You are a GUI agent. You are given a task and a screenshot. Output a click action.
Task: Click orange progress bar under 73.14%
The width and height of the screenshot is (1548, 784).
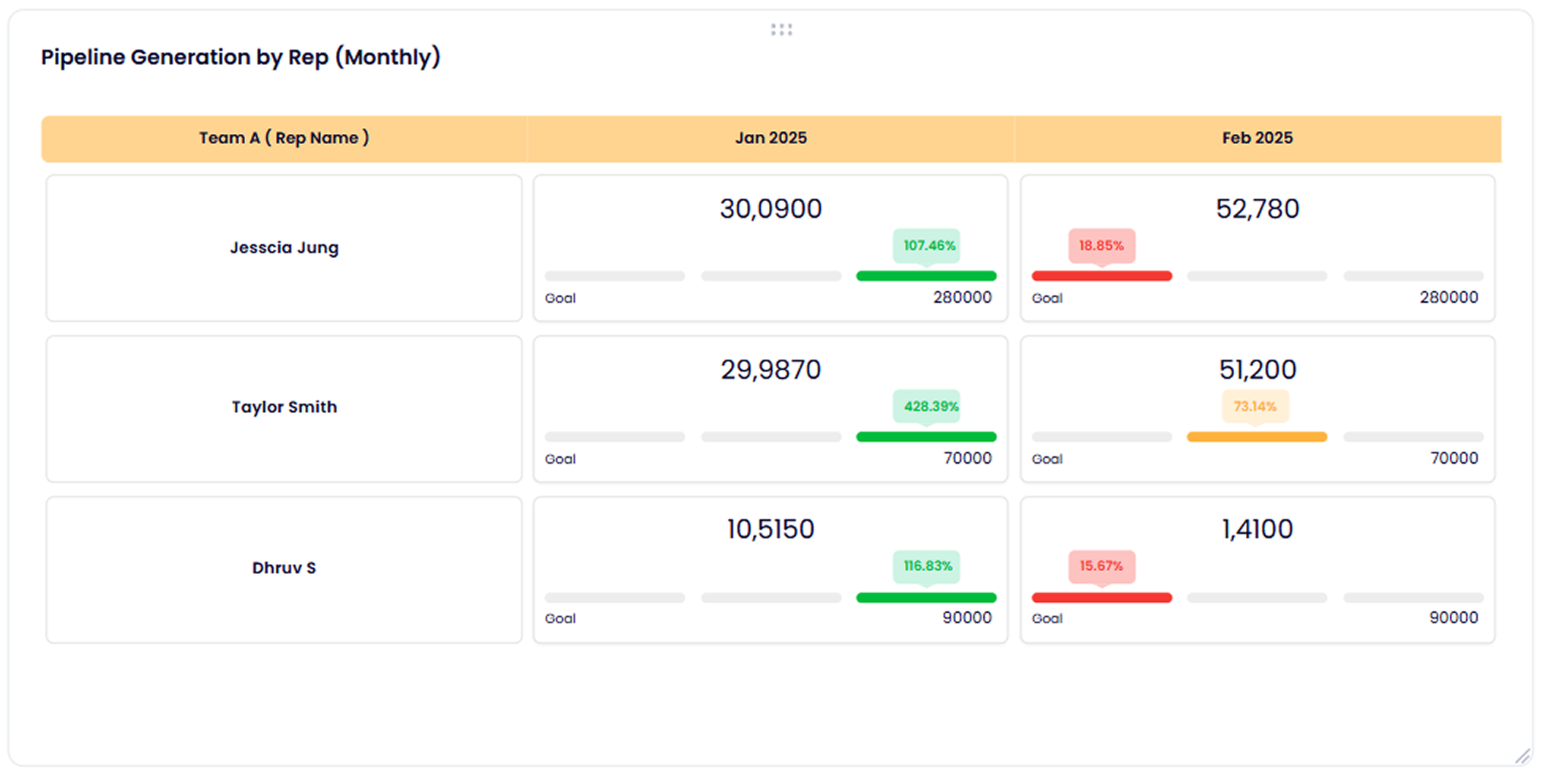(x=1257, y=437)
